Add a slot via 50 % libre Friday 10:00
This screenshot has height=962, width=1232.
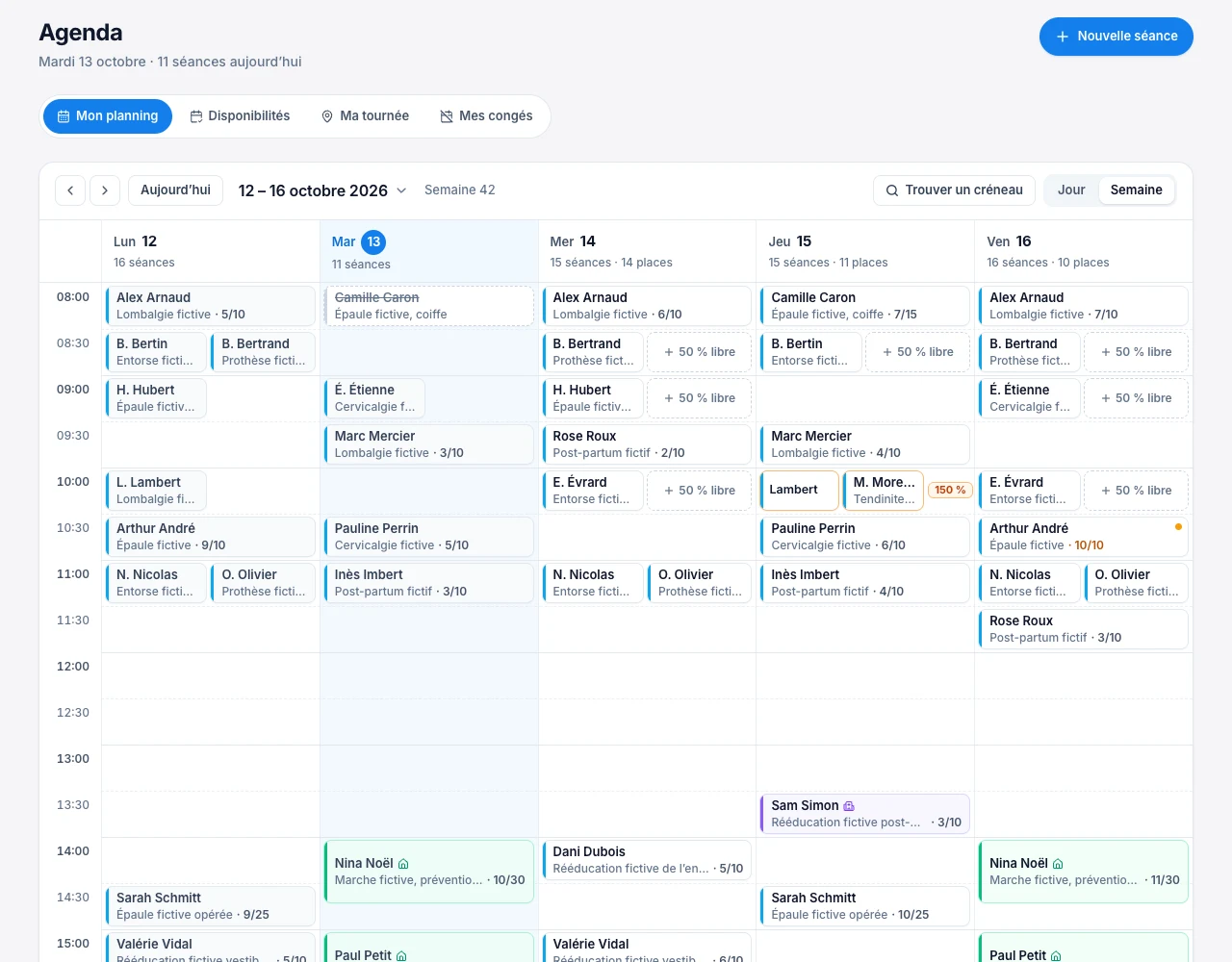click(1137, 491)
